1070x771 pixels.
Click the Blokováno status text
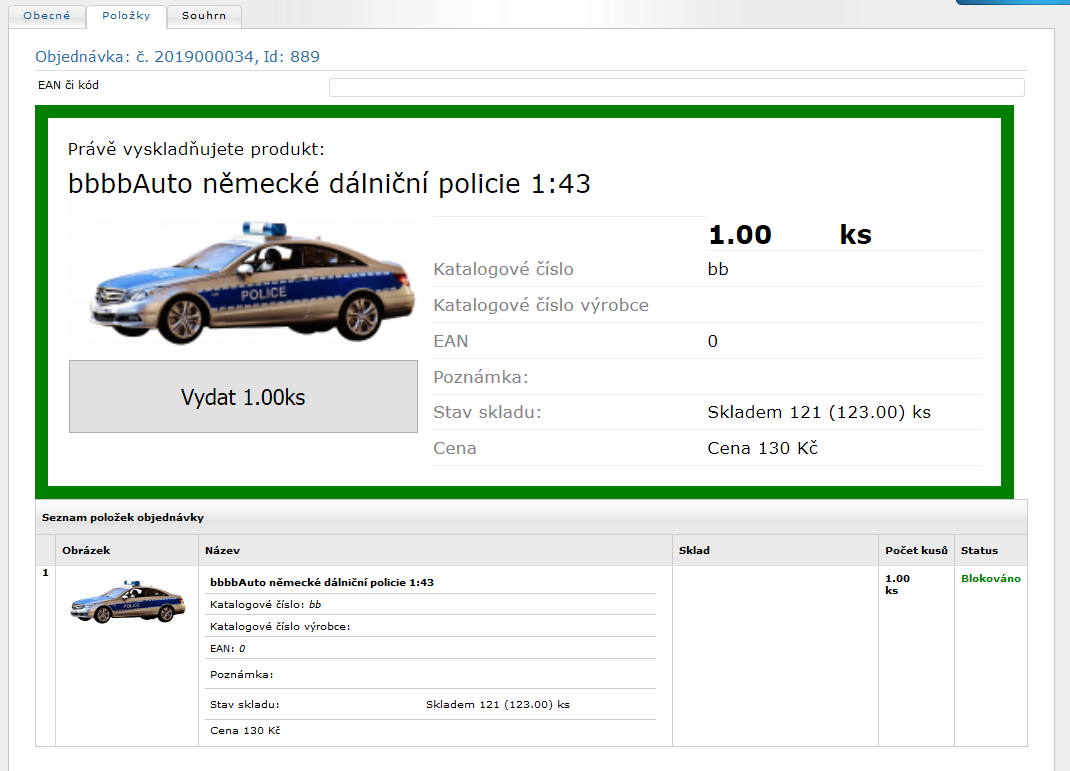pos(990,579)
